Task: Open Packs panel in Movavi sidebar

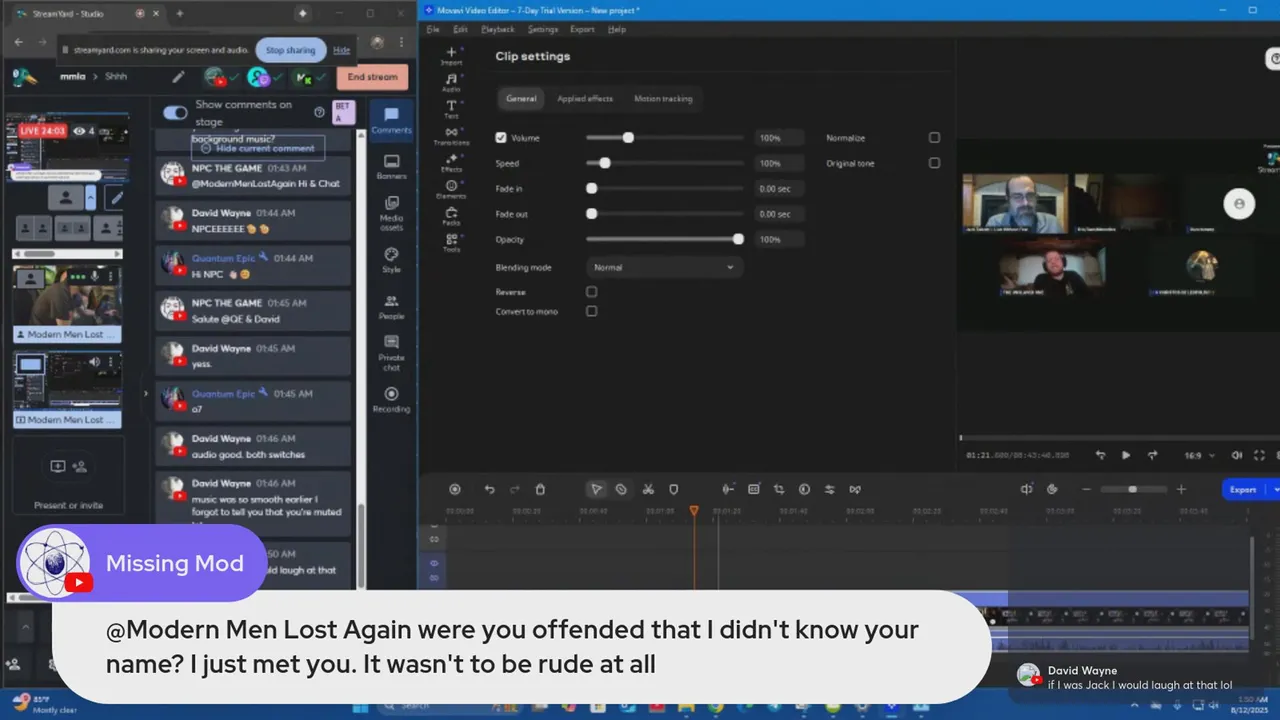Action: pos(451,216)
